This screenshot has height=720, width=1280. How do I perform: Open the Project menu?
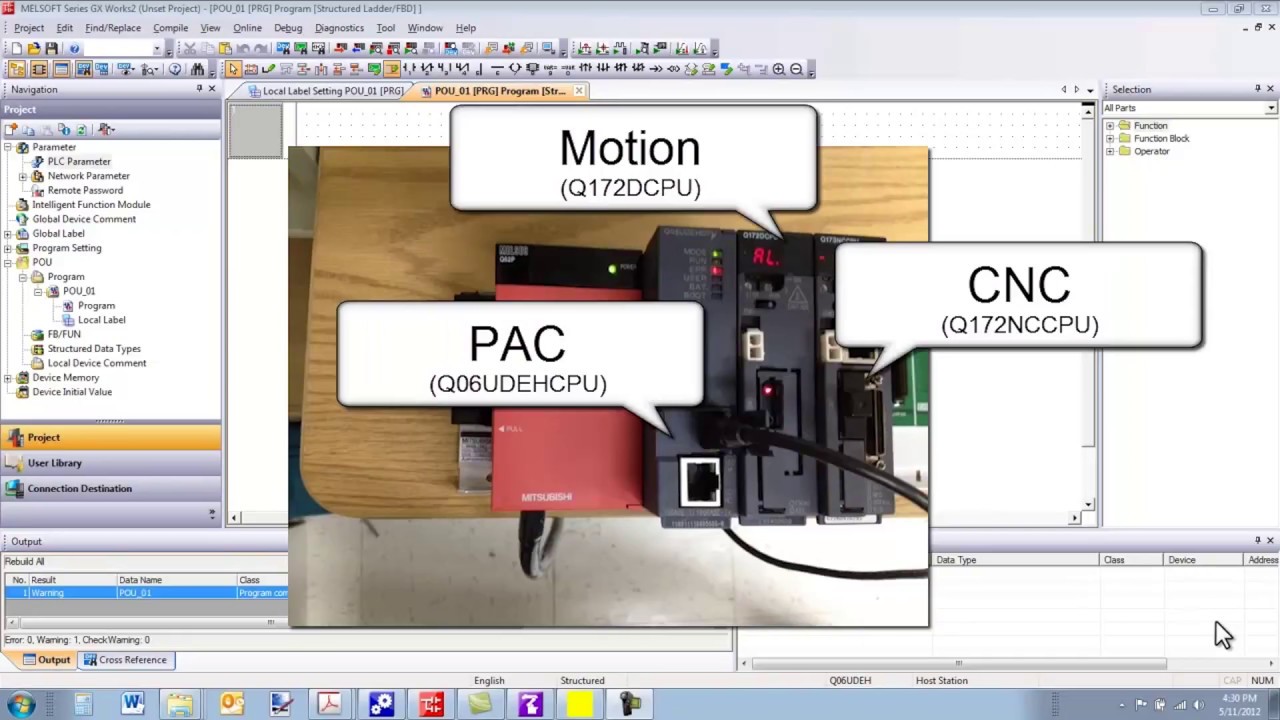(28, 28)
